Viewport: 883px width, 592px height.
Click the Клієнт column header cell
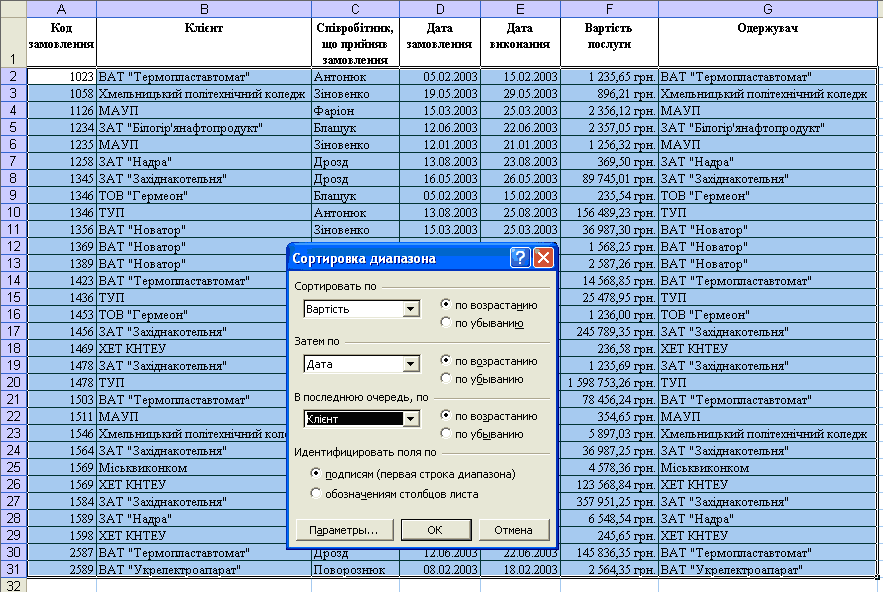(x=204, y=42)
